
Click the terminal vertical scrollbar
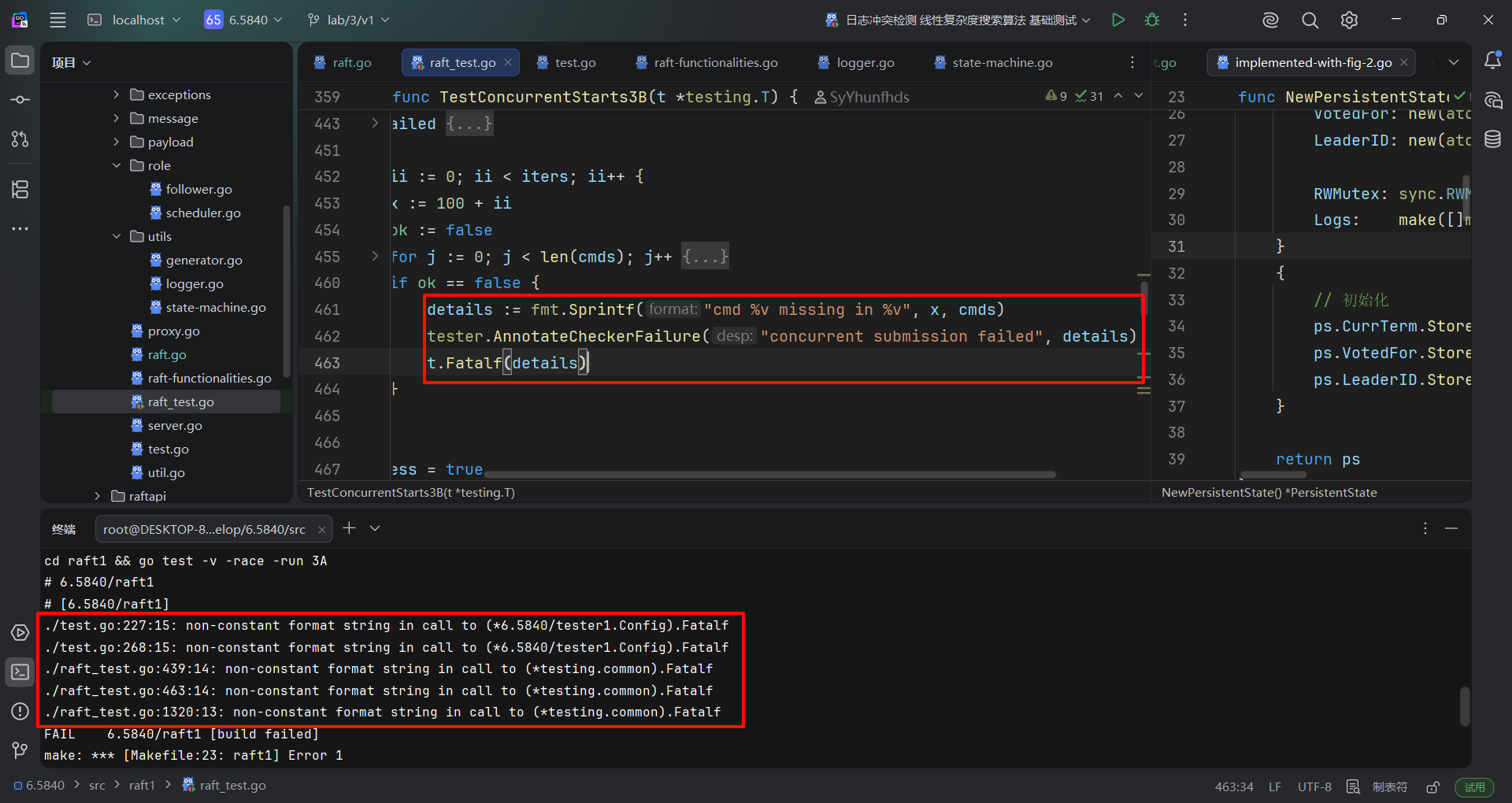pyautogui.click(x=1464, y=706)
